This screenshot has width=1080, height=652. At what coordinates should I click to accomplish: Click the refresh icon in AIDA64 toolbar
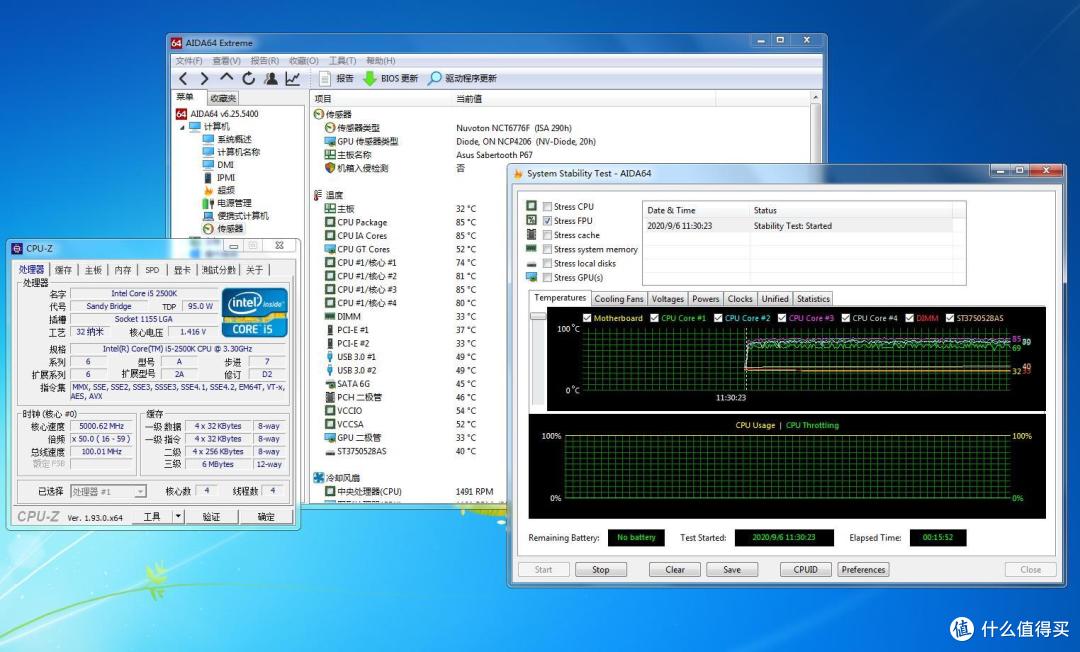pos(249,78)
